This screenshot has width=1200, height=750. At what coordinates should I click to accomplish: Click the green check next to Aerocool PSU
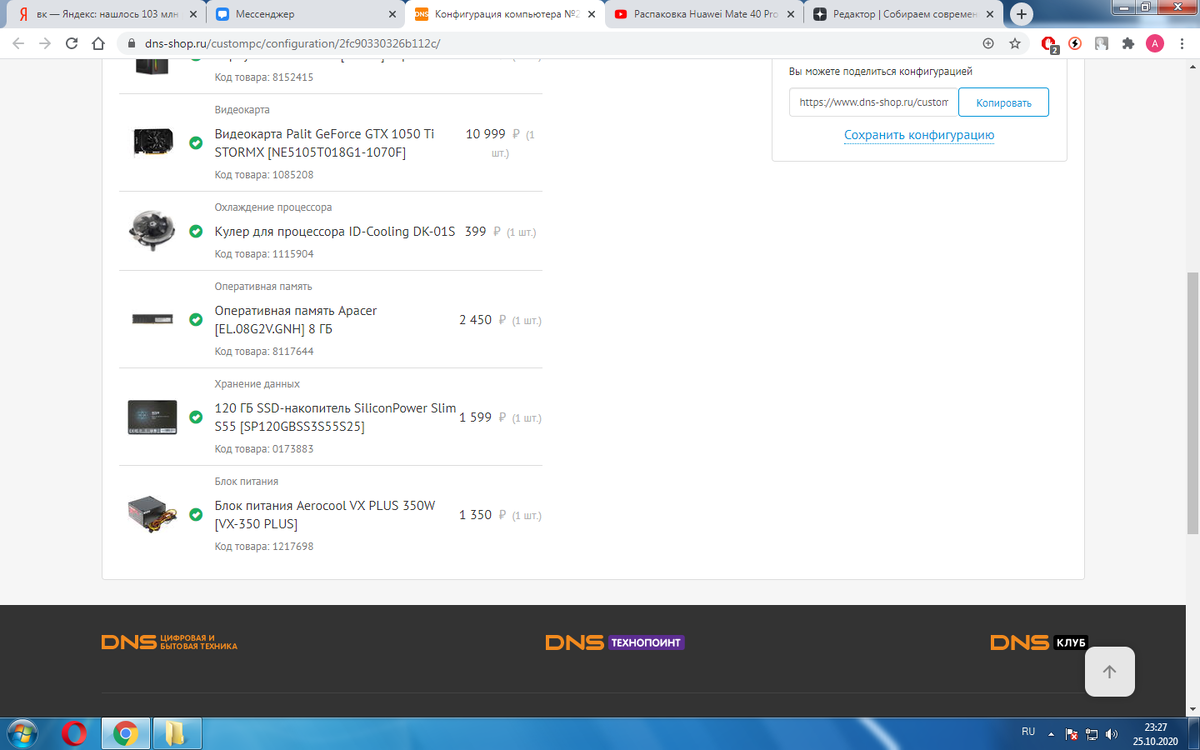click(196, 515)
